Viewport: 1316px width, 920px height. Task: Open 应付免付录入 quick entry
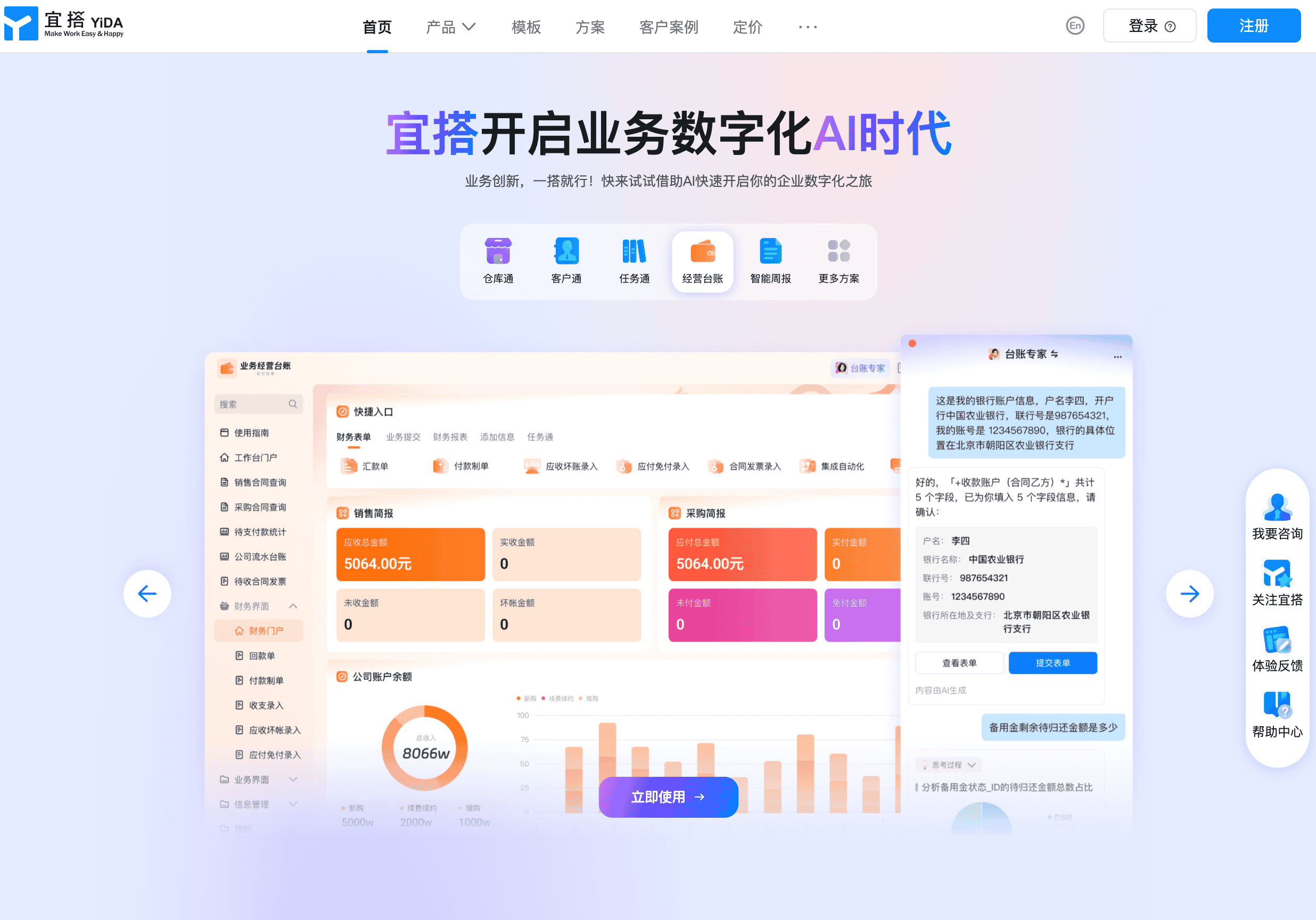click(653, 466)
